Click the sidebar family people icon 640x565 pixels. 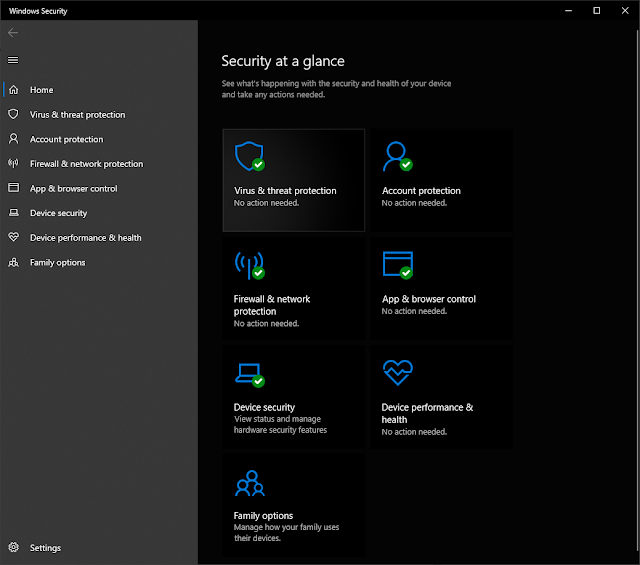pyautogui.click(x=13, y=262)
